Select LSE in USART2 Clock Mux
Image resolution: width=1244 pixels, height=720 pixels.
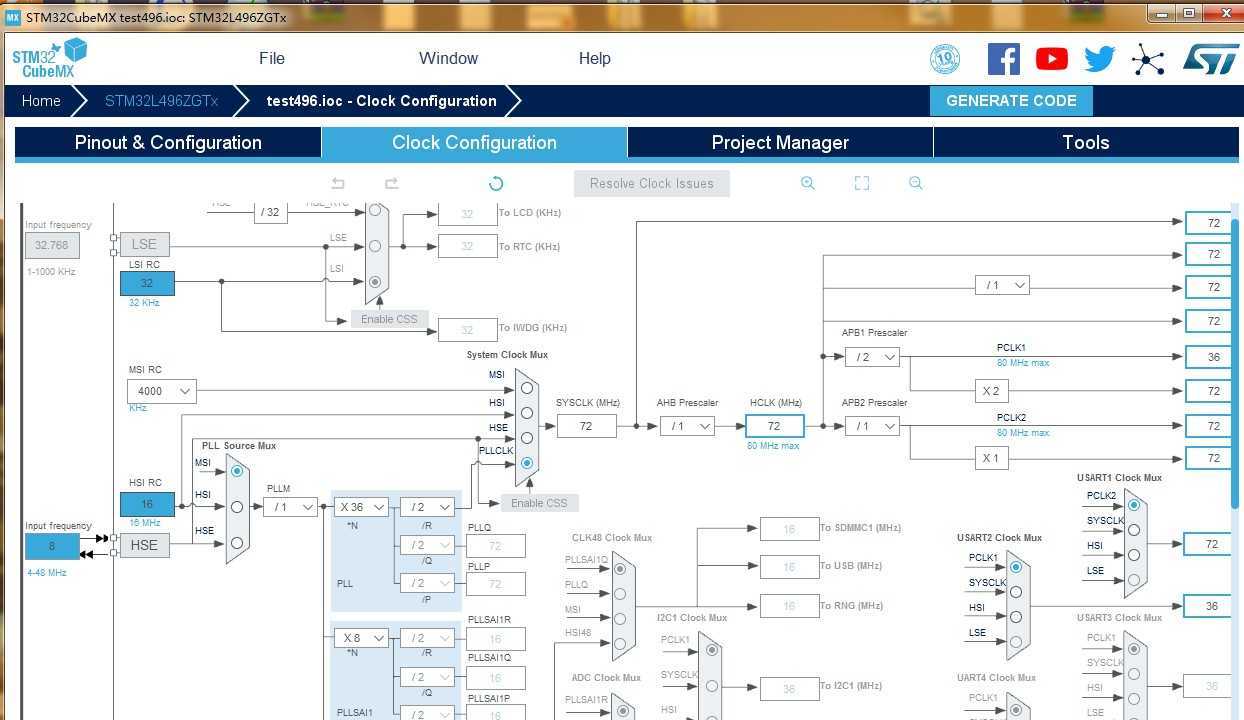(1016, 641)
